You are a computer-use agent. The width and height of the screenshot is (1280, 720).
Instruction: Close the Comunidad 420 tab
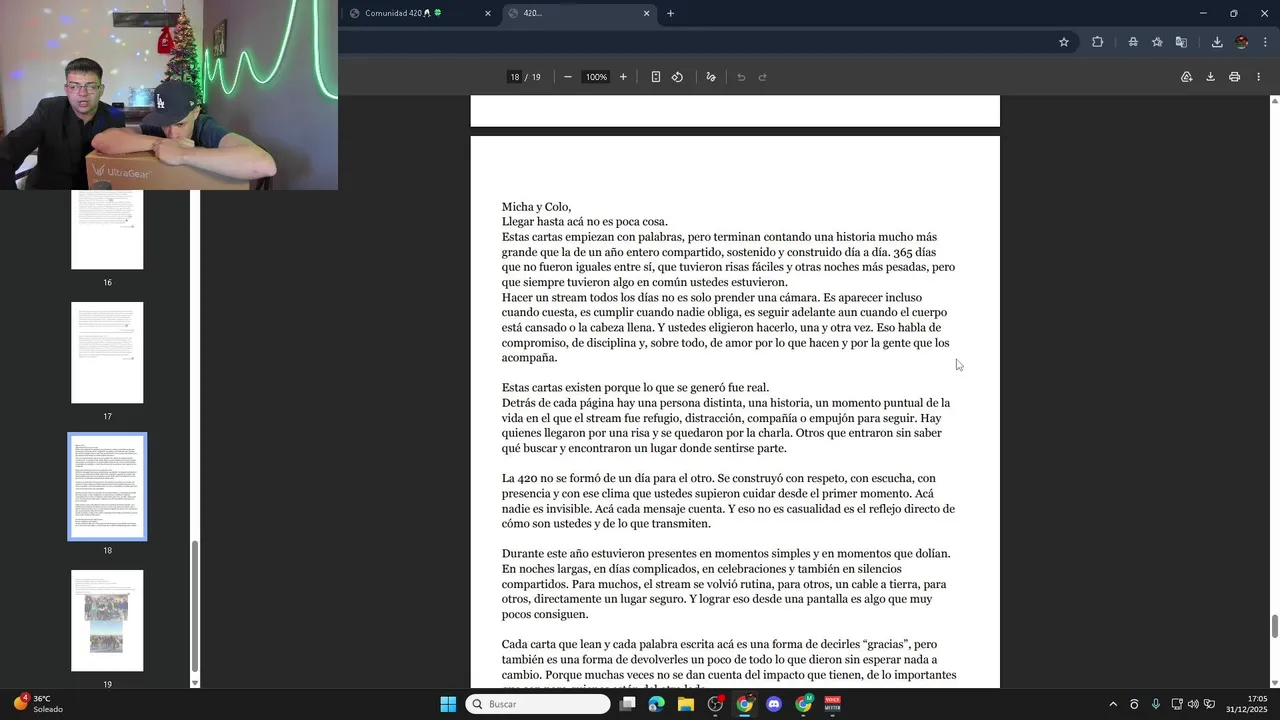[x=488, y=13]
